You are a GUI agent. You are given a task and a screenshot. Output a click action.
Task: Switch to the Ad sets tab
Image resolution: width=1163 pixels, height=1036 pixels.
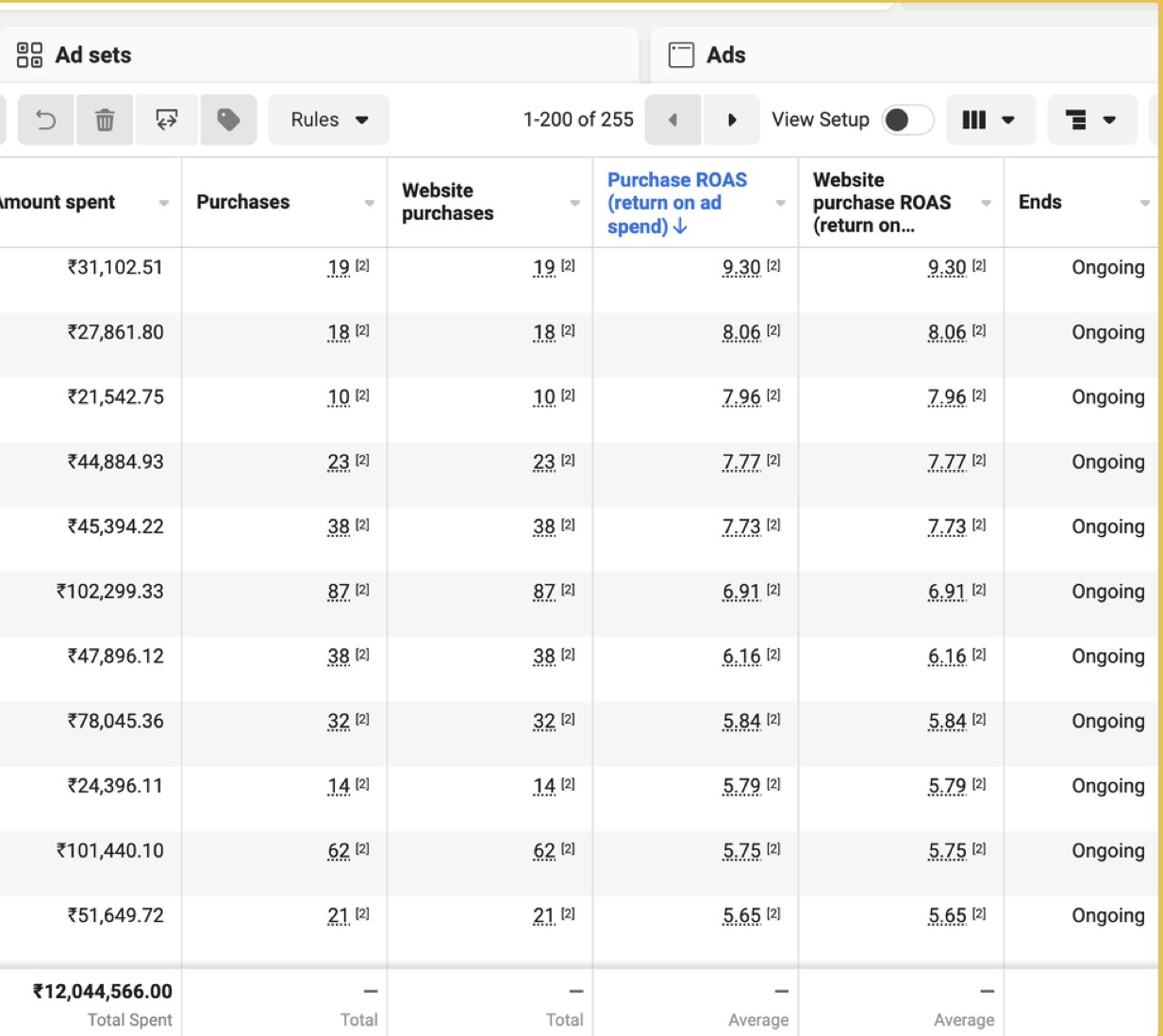(319, 55)
